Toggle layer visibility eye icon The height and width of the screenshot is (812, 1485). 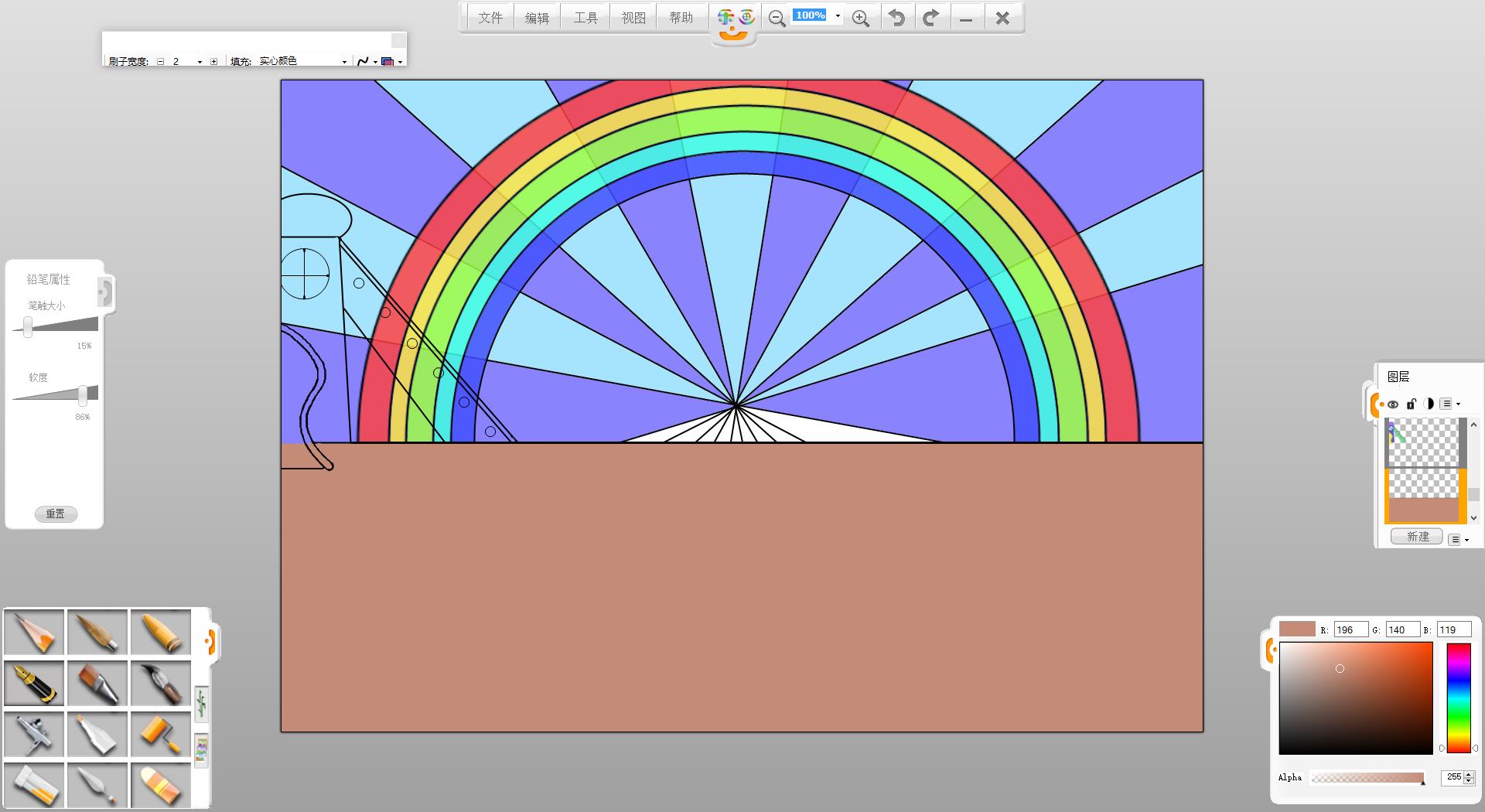click(1393, 404)
